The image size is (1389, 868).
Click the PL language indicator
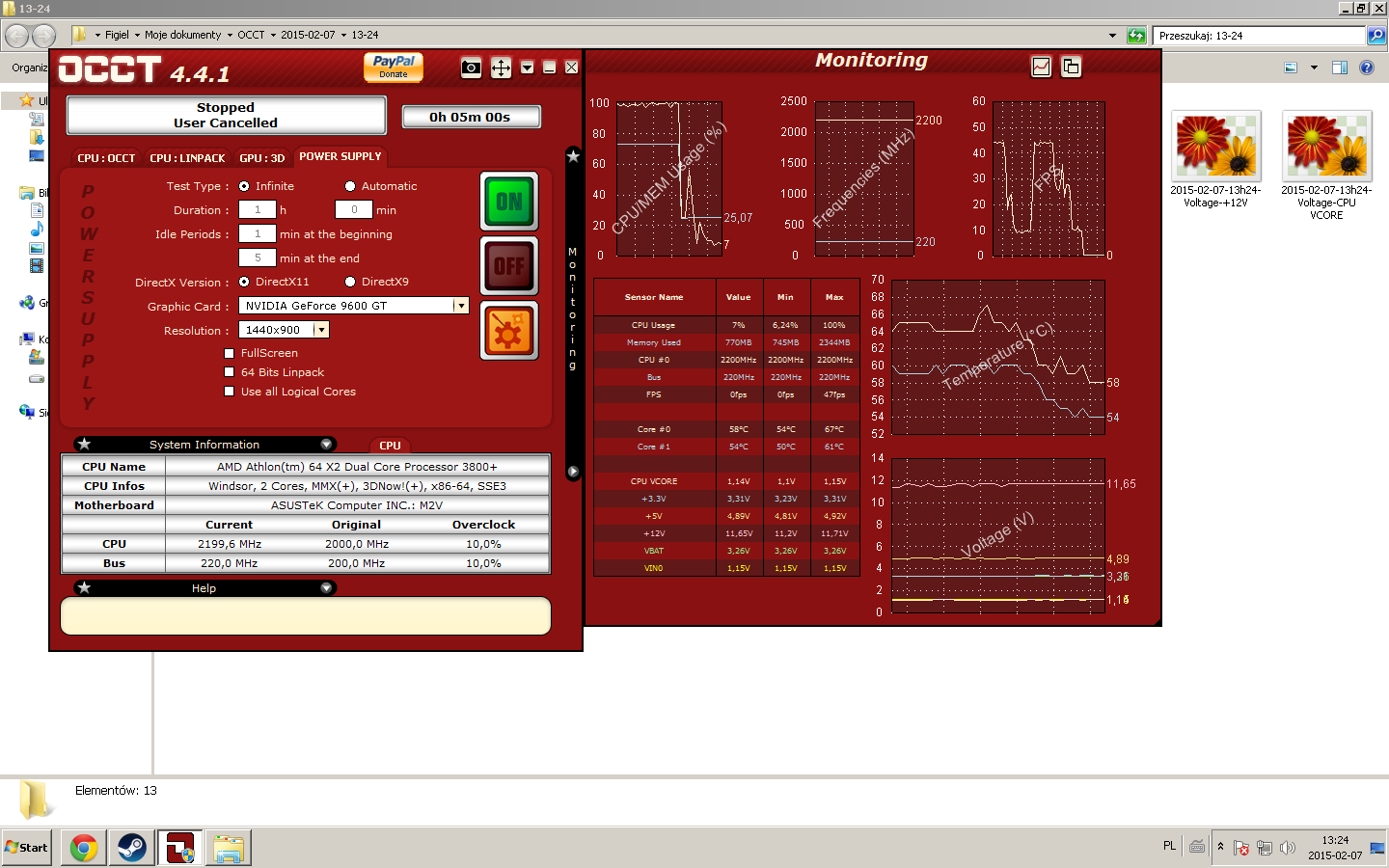[x=1169, y=846]
